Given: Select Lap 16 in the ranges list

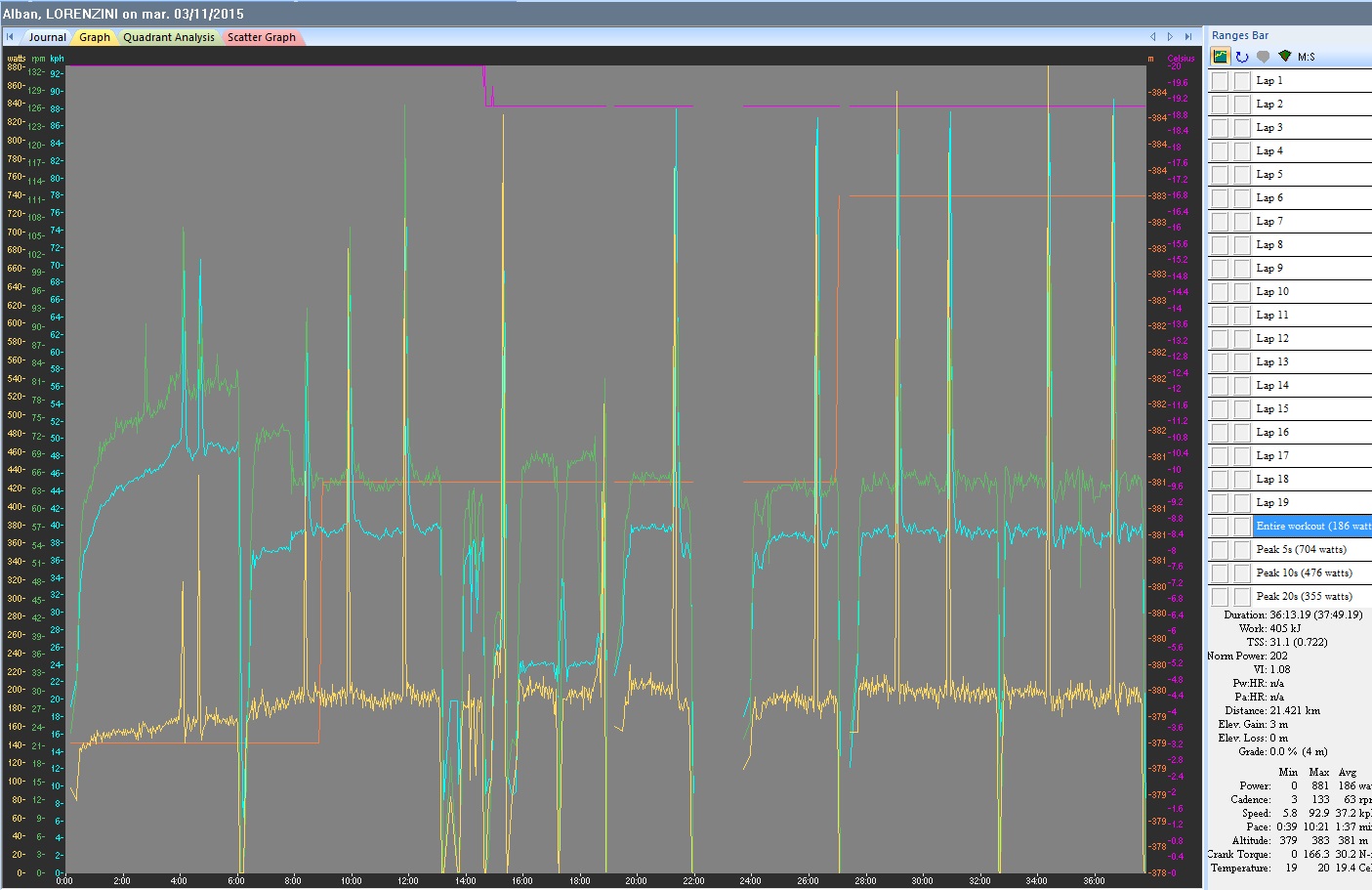Looking at the screenshot, I should [1312, 432].
